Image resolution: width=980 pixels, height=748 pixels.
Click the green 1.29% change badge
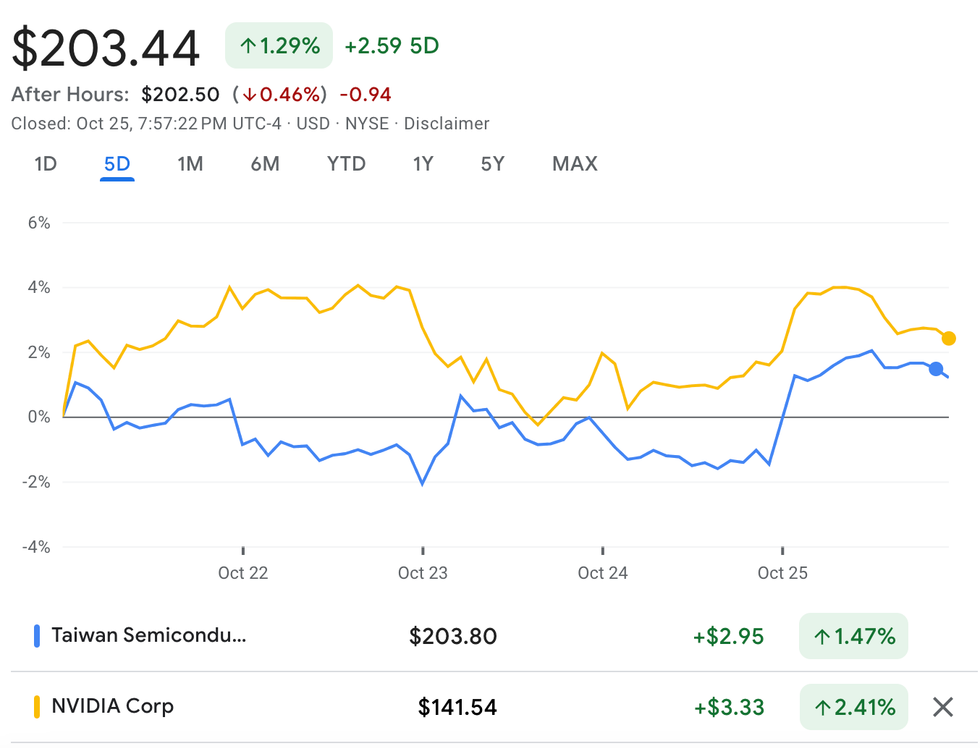279,46
